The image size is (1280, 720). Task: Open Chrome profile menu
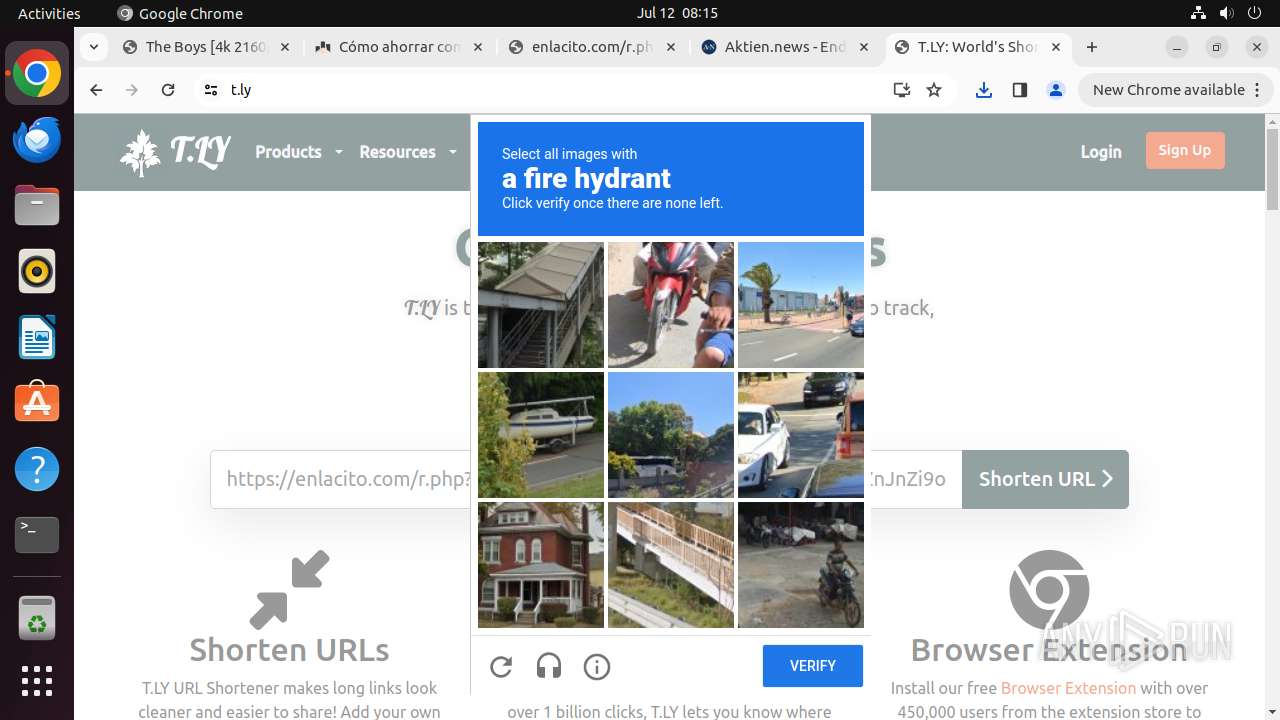pos(1056,90)
